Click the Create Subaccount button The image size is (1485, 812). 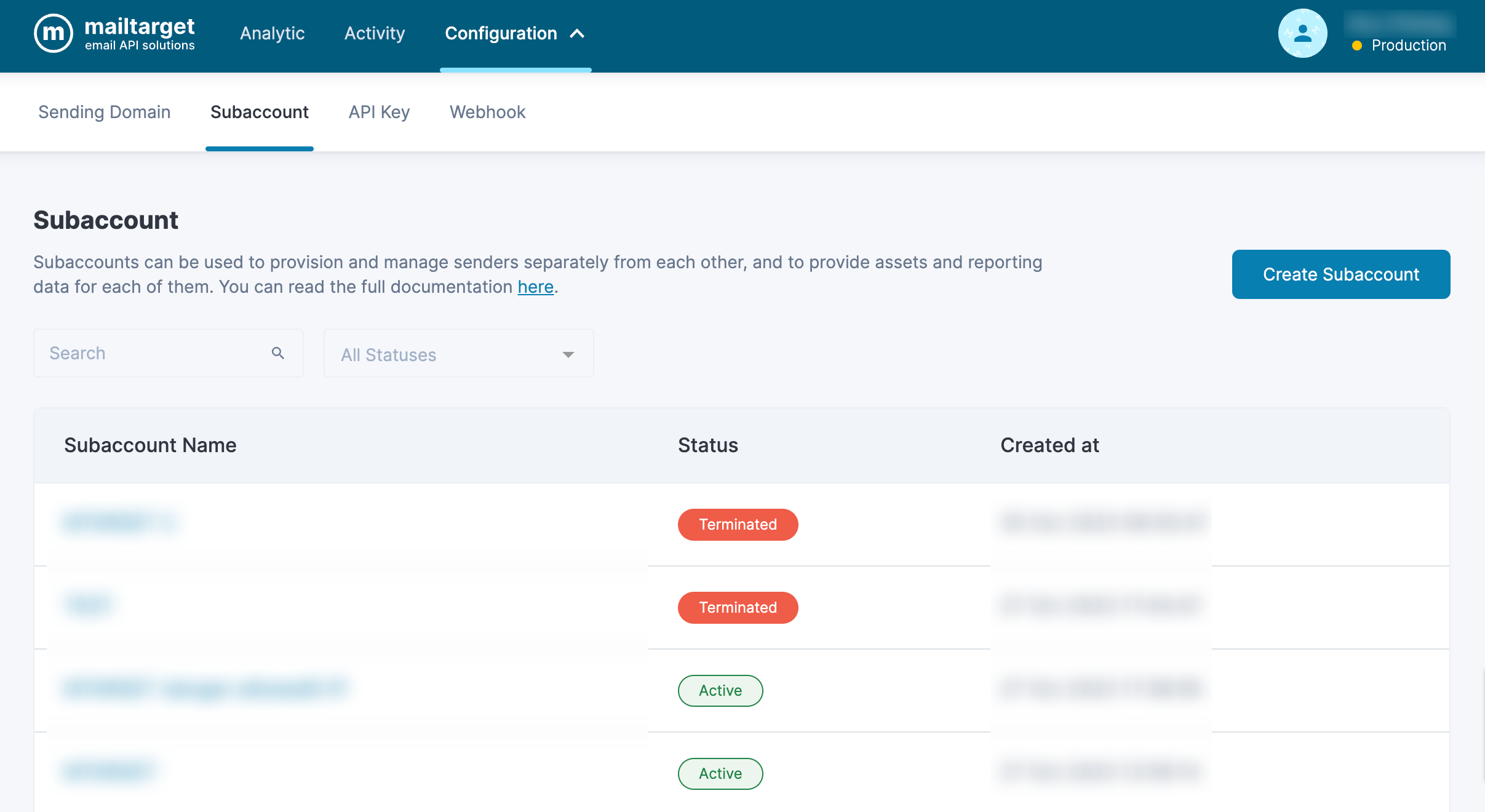1340,274
